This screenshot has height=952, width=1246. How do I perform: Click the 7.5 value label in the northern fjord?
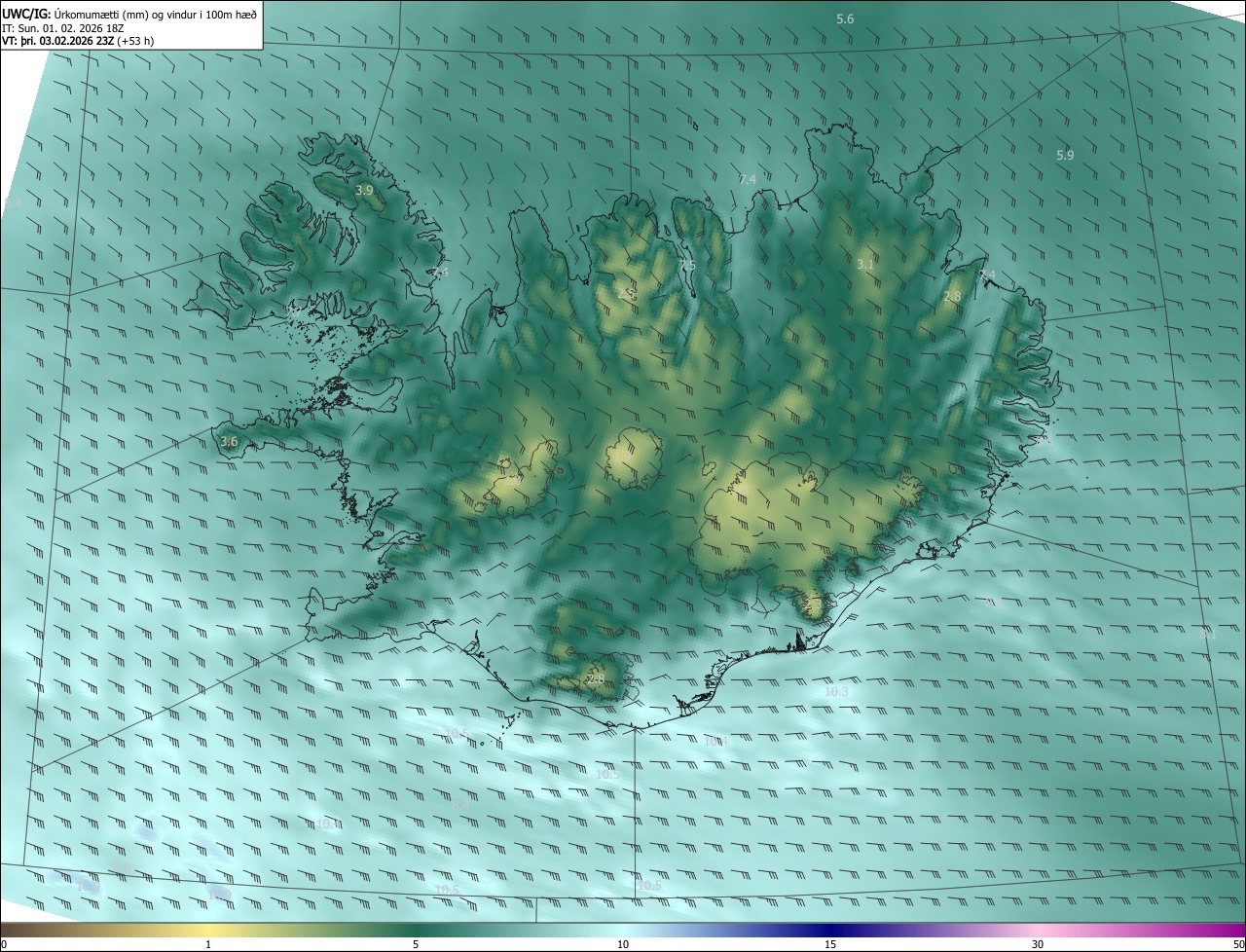coord(687,265)
